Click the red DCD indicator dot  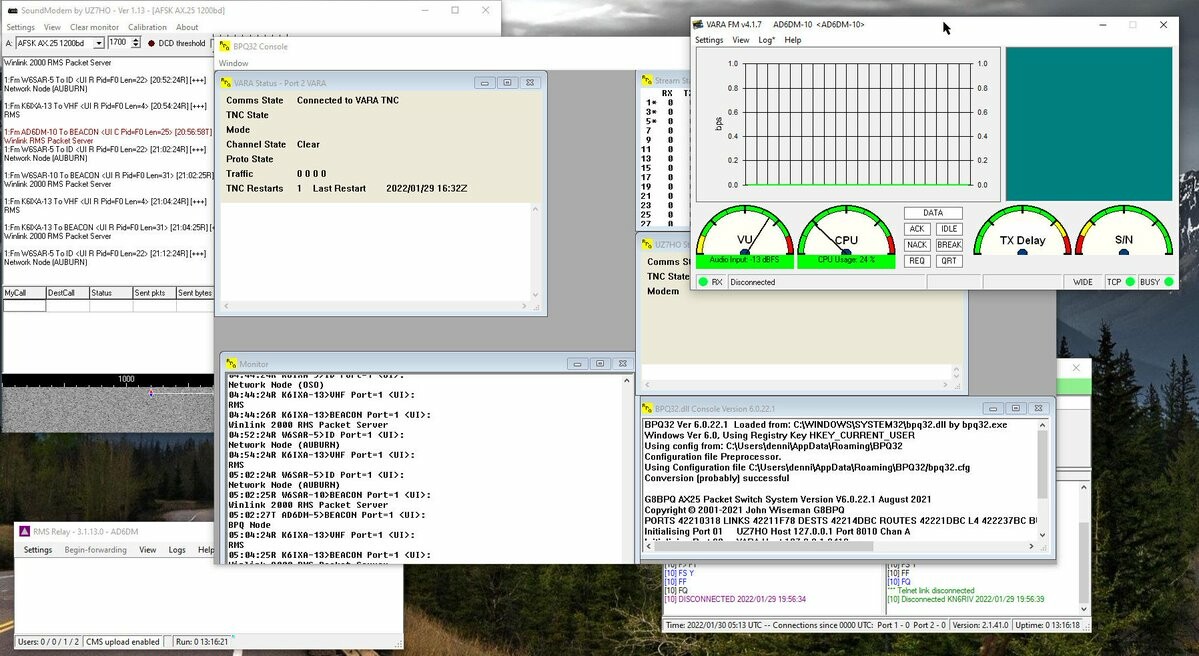151,44
